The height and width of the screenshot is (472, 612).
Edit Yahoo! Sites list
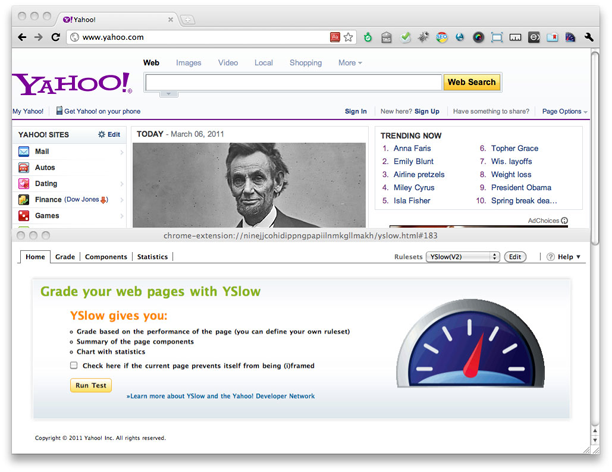pos(109,134)
